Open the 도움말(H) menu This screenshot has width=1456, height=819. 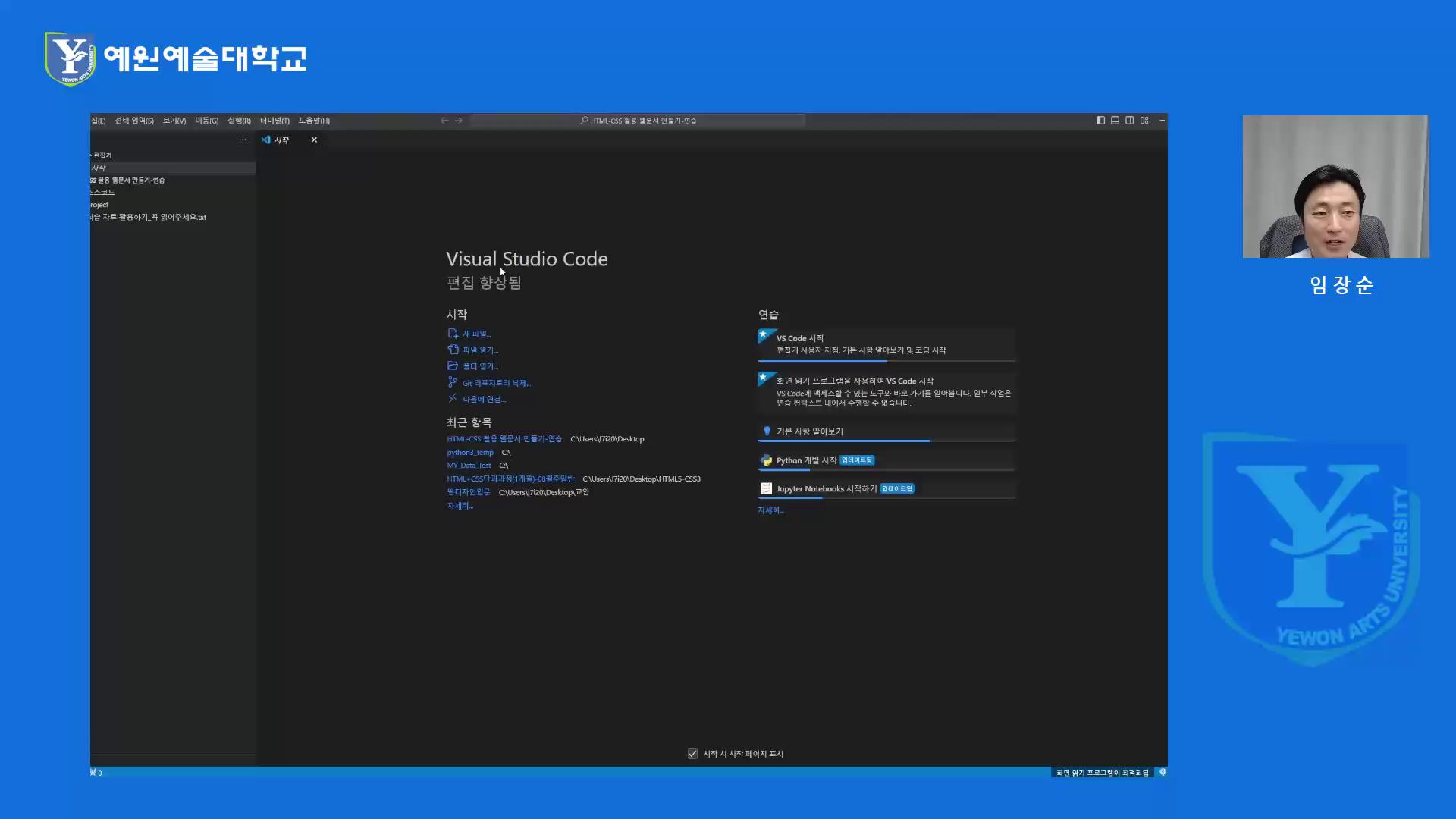point(314,121)
